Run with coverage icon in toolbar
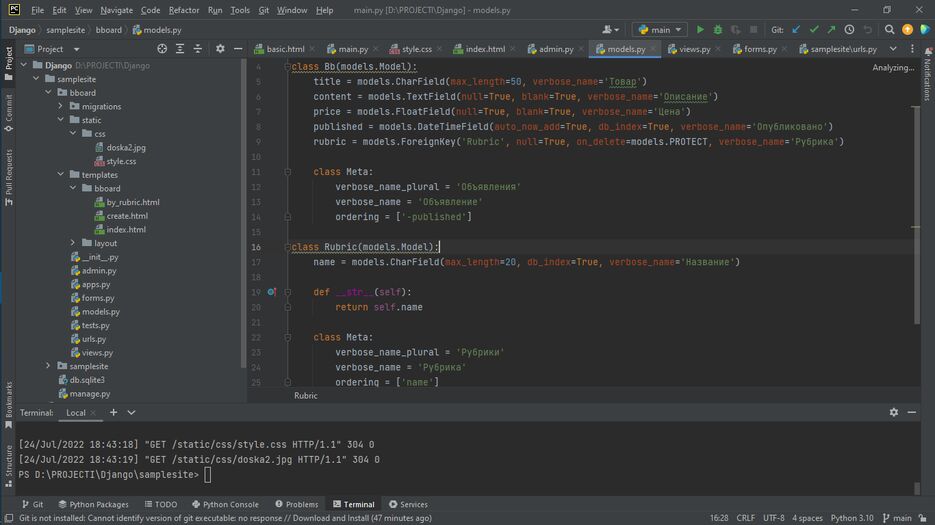The image size is (935, 525). [736, 29]
